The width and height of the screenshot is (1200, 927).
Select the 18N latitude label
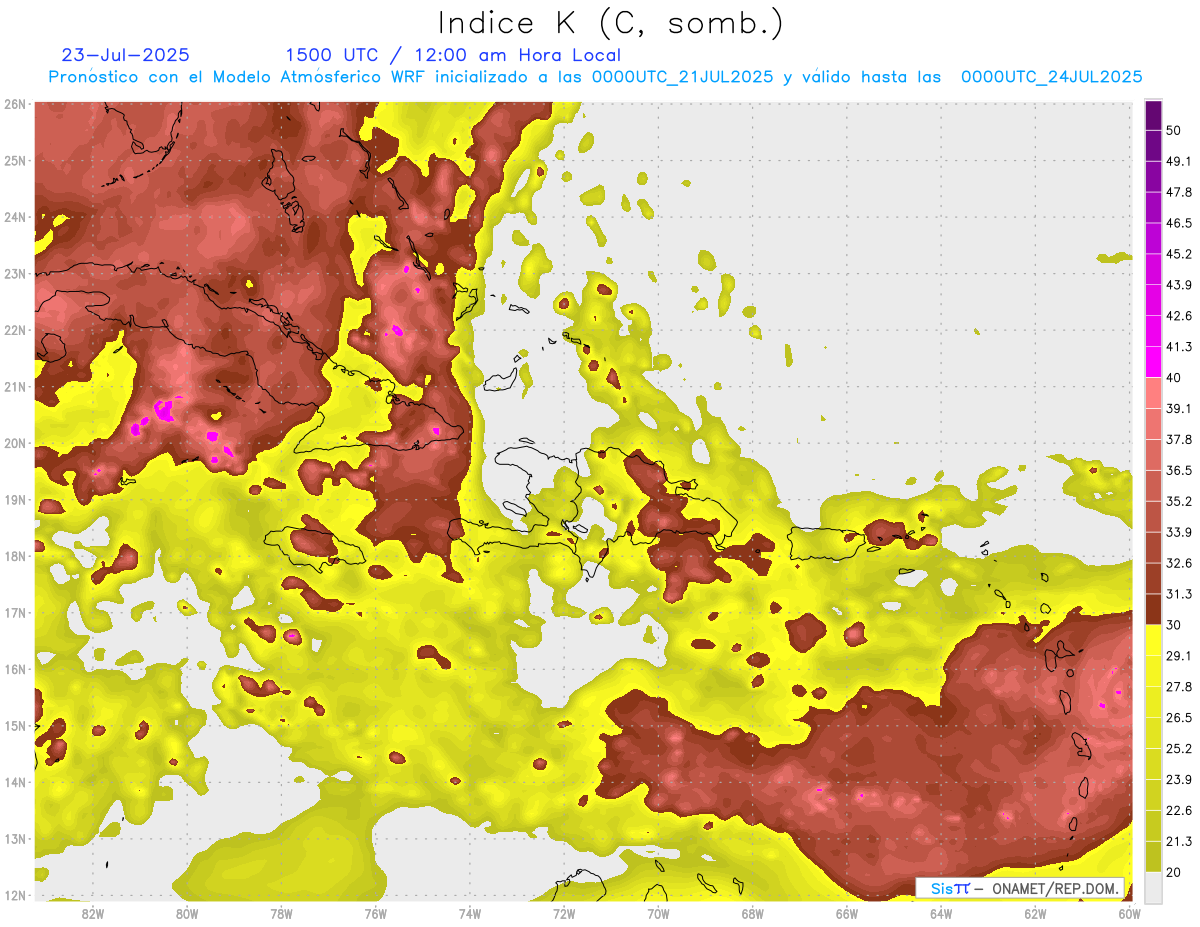14,556
